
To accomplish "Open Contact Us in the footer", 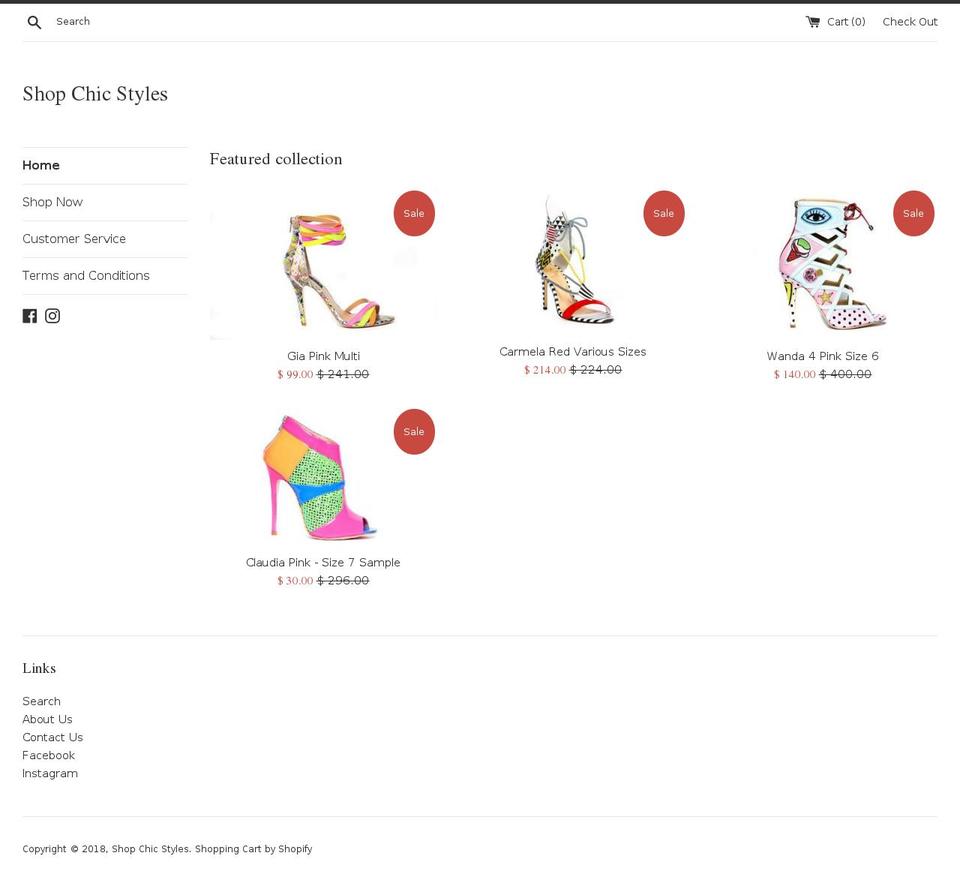I will coord(52,736).
